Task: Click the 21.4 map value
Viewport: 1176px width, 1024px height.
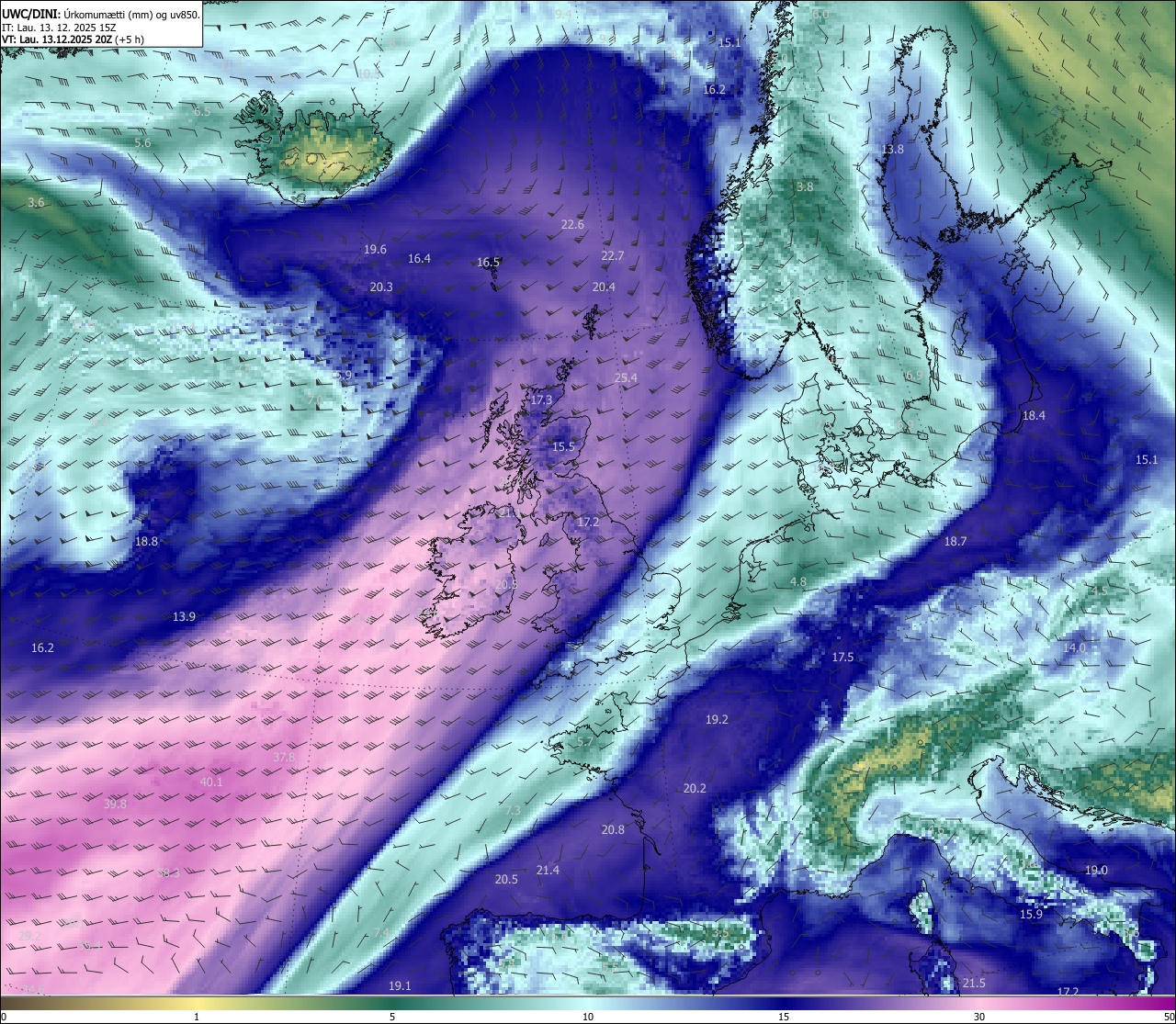Action: tap(548, 871)
